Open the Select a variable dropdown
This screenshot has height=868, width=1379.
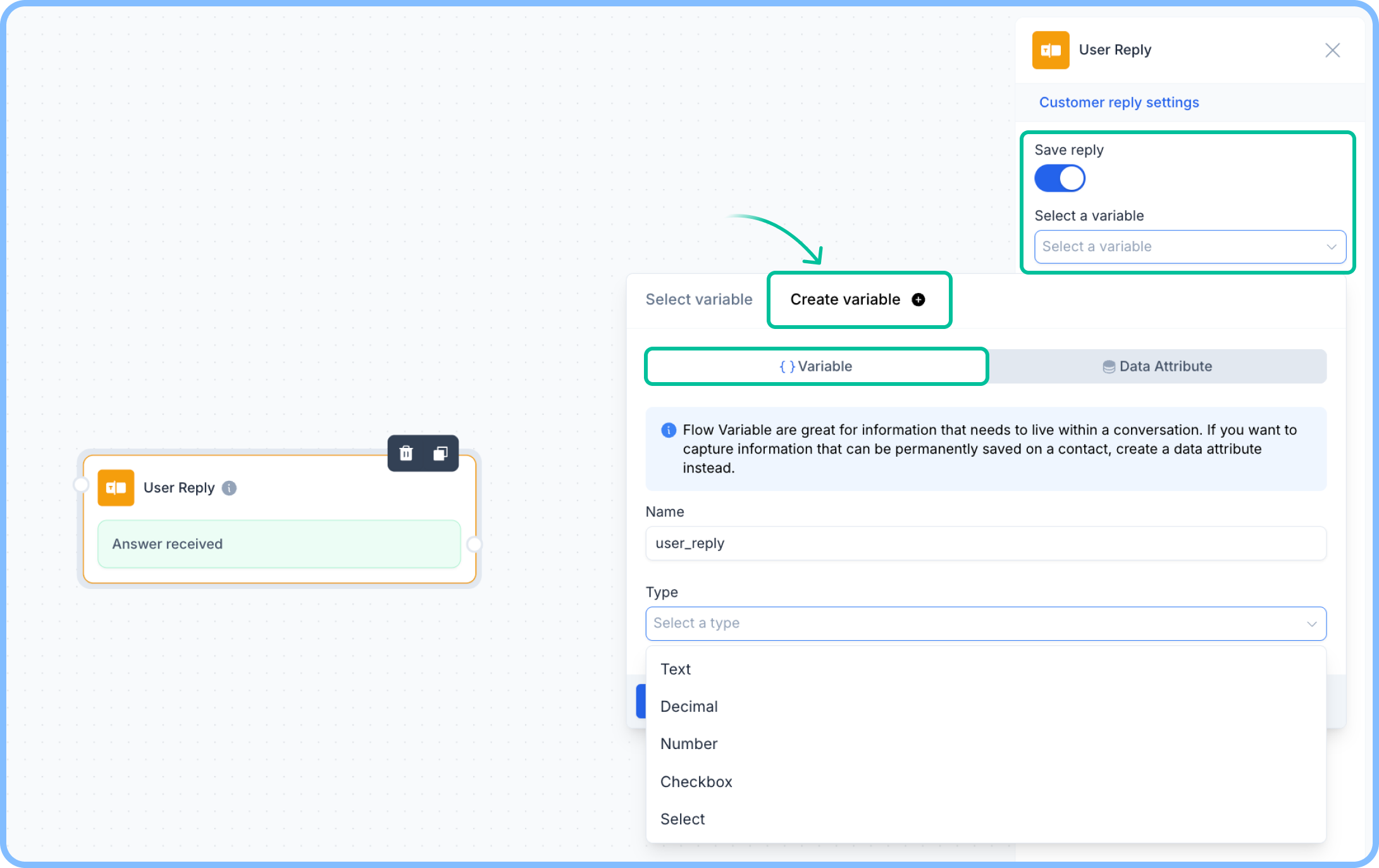tap(1189, 247)
